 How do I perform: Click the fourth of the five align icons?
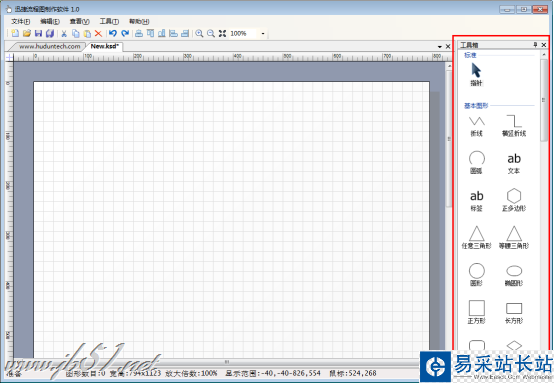point(173,33)
